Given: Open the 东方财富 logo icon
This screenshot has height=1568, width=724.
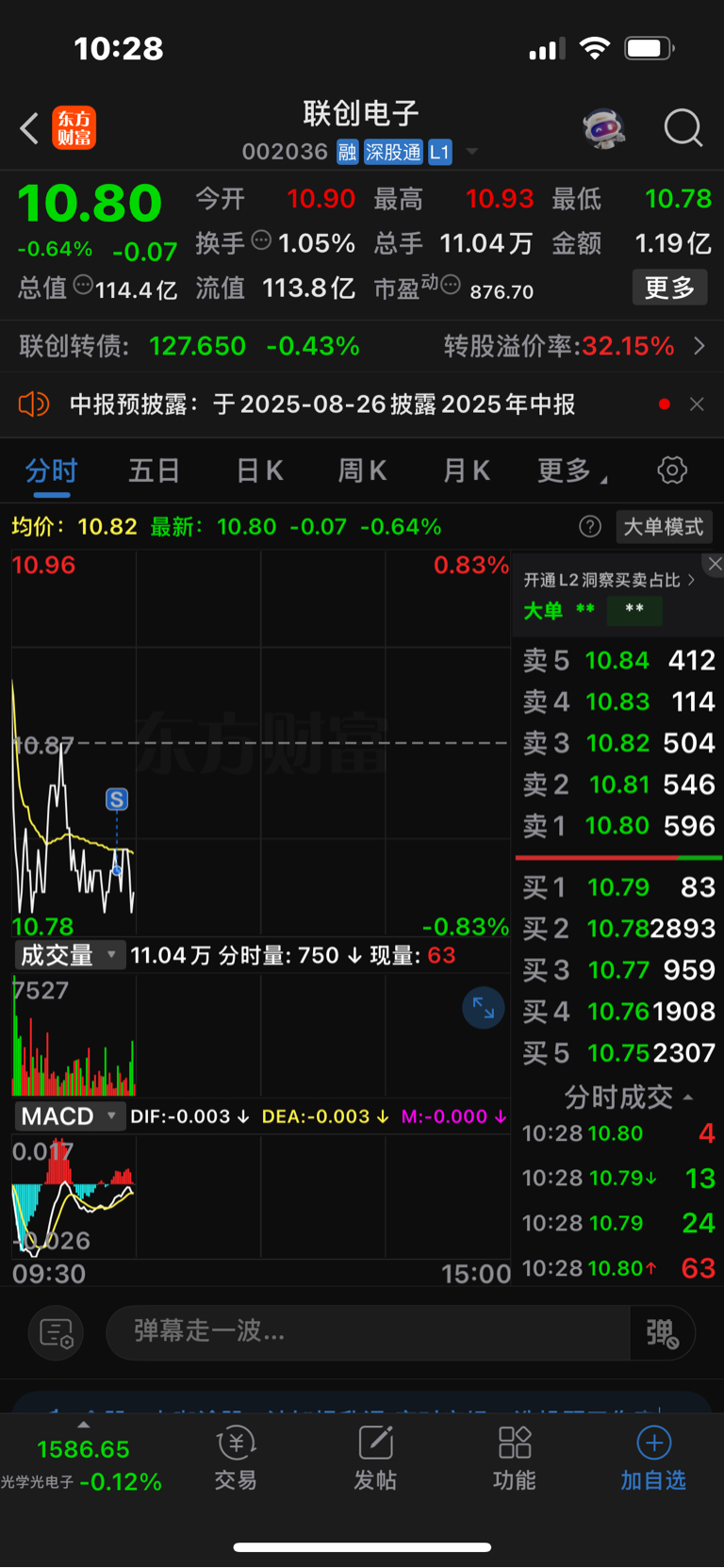Looking at the screenshot, I should 74,128.
